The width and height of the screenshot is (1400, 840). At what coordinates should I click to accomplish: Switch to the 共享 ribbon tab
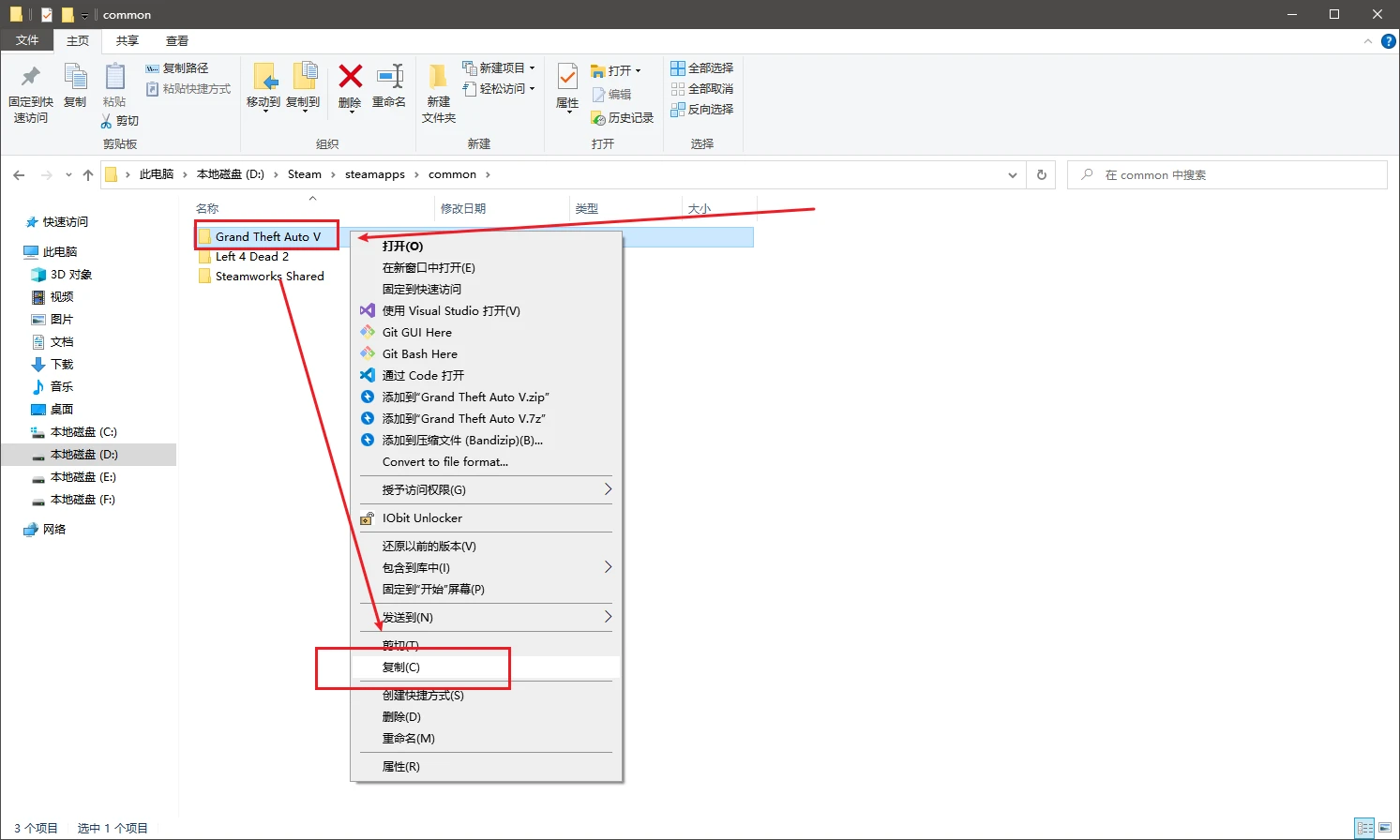tap(128, 41)
